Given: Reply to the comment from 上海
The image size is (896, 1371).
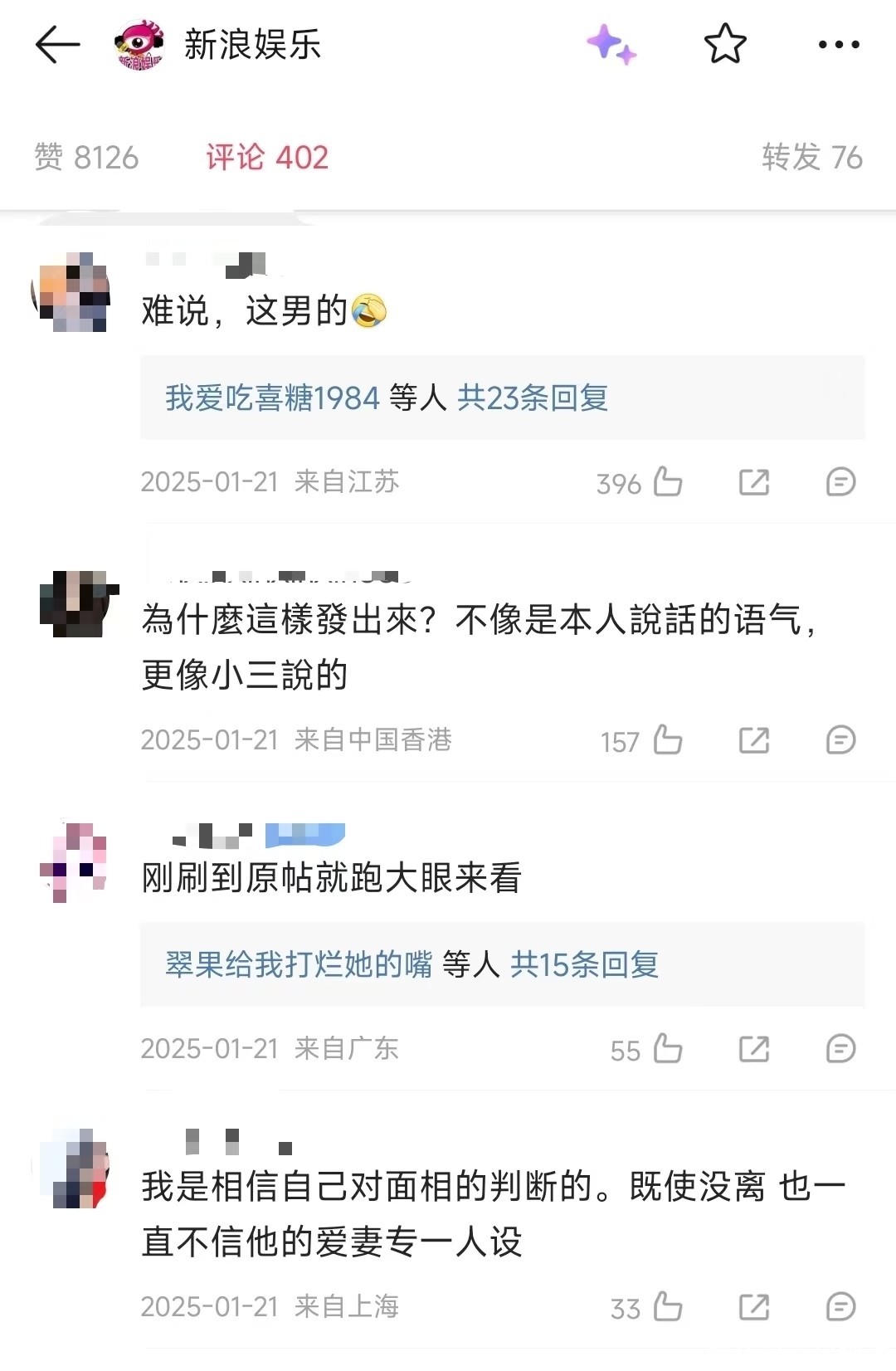Looking at the screenshot, I should pyautogui.click(x=840, y=1307).
